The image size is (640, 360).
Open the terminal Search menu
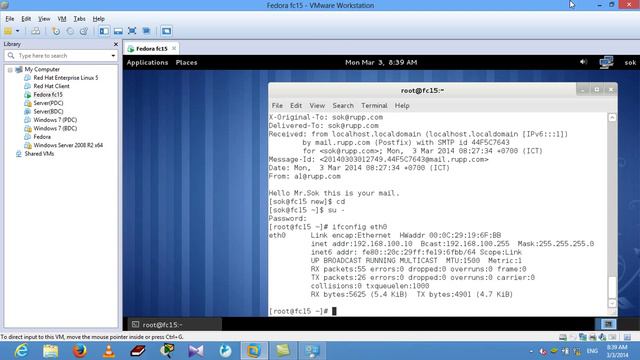(343, 106)
